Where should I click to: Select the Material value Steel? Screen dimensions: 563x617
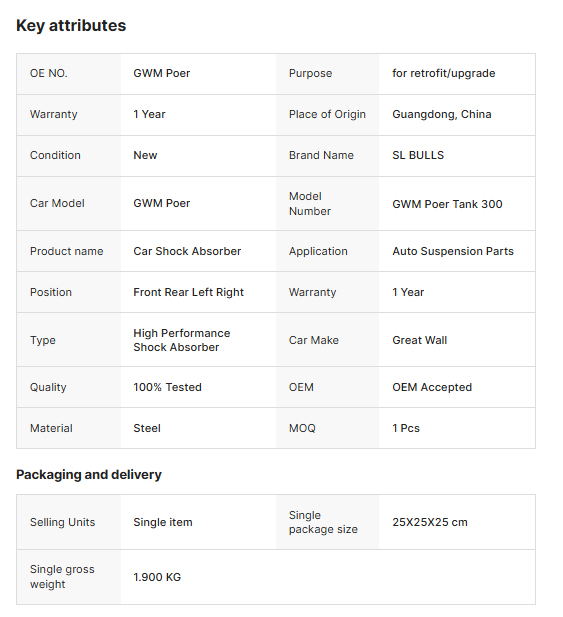147,428
